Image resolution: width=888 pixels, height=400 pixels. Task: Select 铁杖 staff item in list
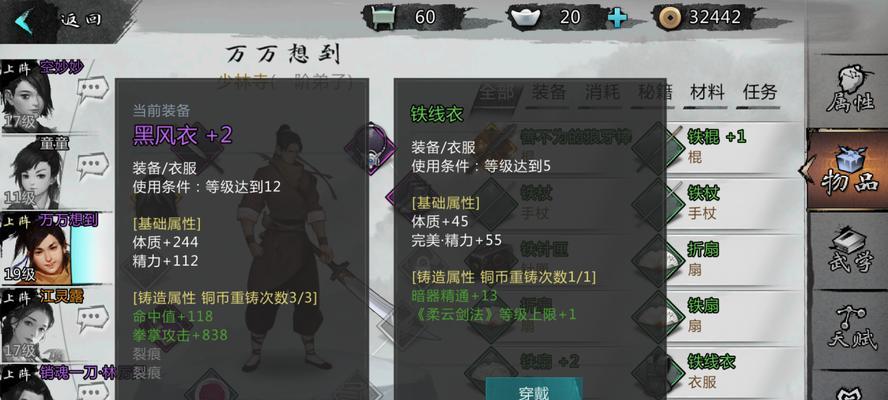(719, 203)
